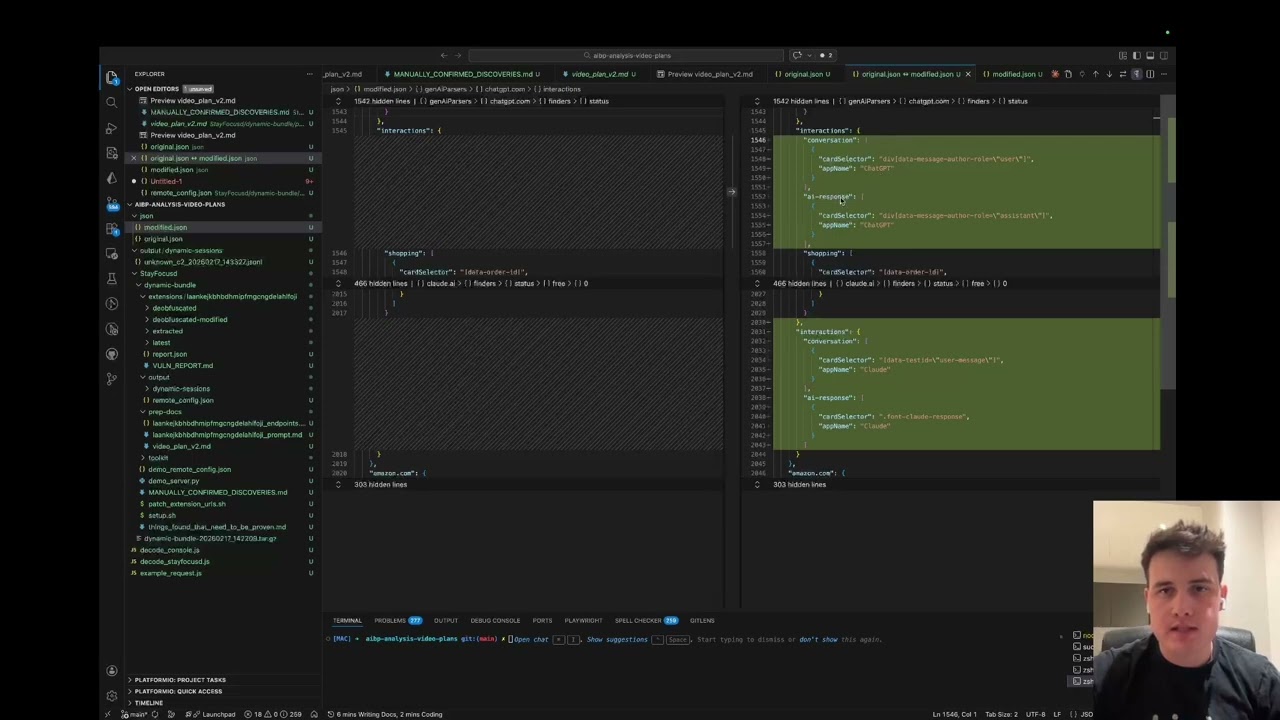Image resolution: width=1280 pixels, height=720 pixels.
Task: Navigate forward arrow in title bar
Action: 459,55
